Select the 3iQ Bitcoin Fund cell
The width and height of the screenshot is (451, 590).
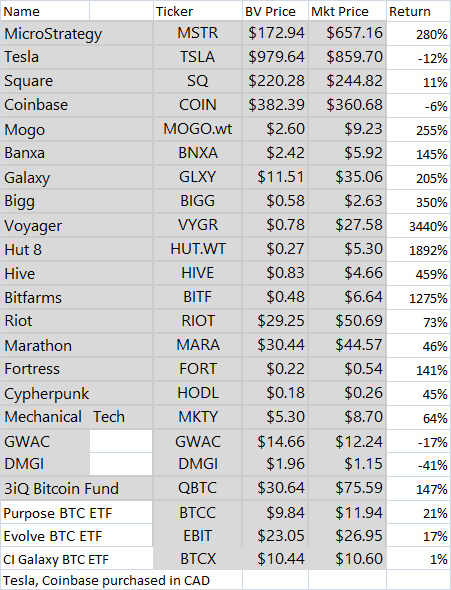pyautogui.click(x=77, y=488)
